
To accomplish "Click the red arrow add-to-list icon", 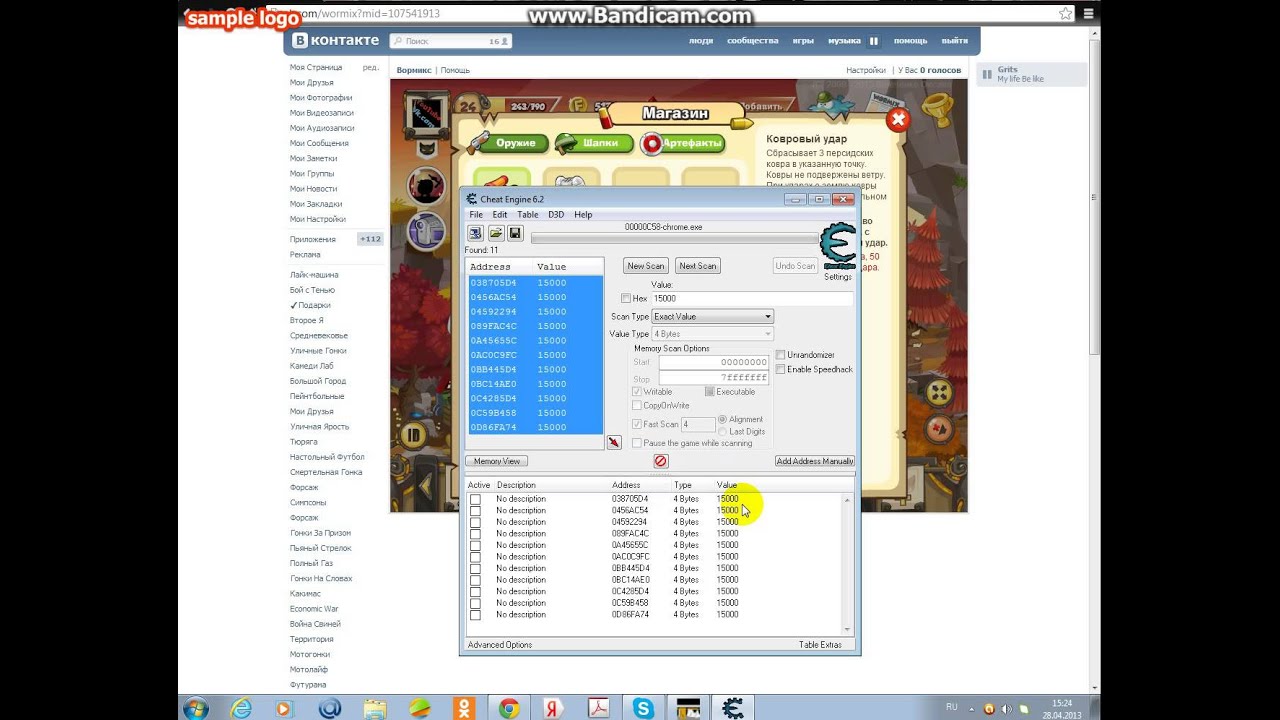I will click(614, 442).
